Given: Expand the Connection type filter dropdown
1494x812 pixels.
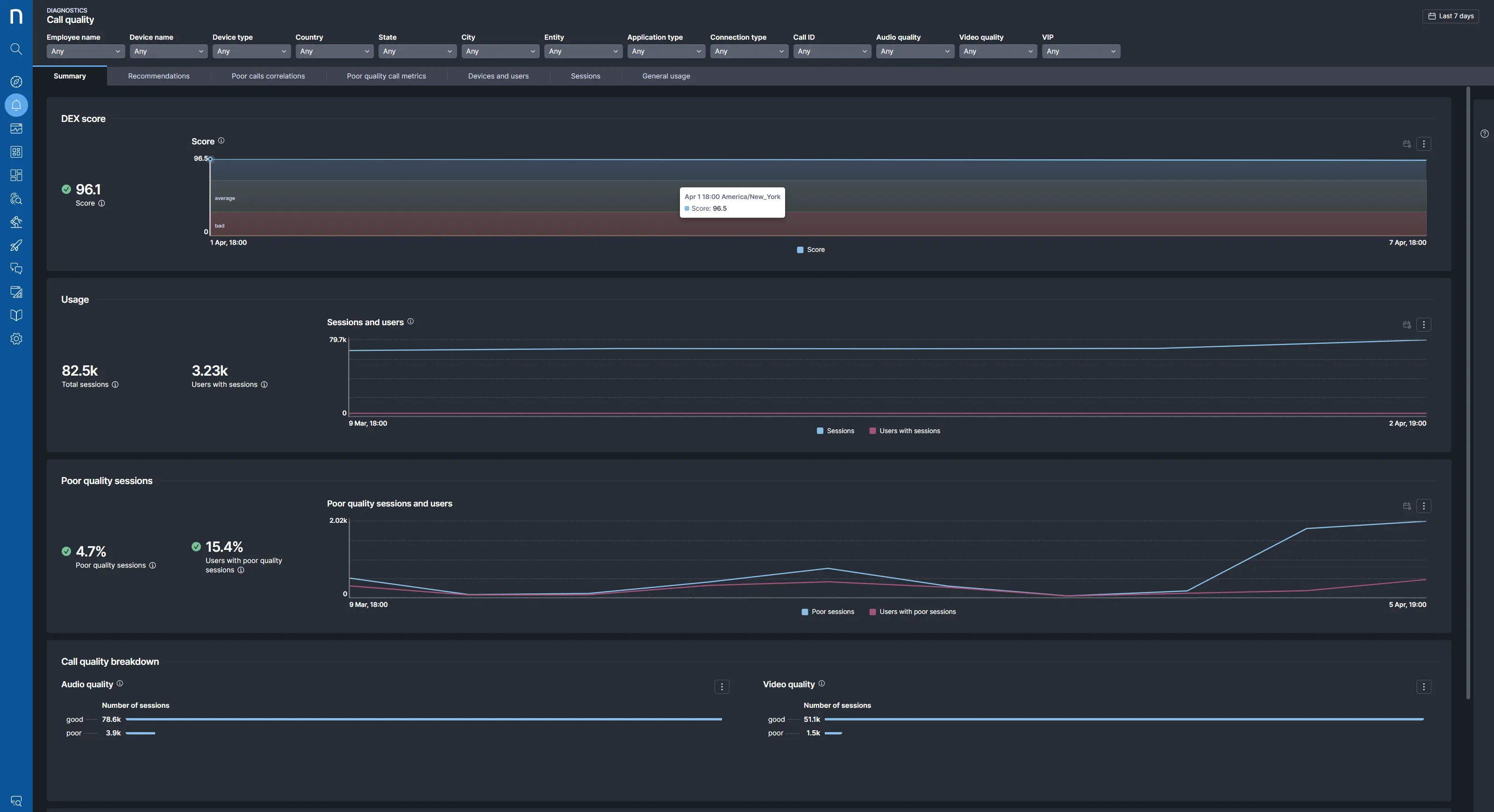Looking at the screenshot, I should [749, 51].
